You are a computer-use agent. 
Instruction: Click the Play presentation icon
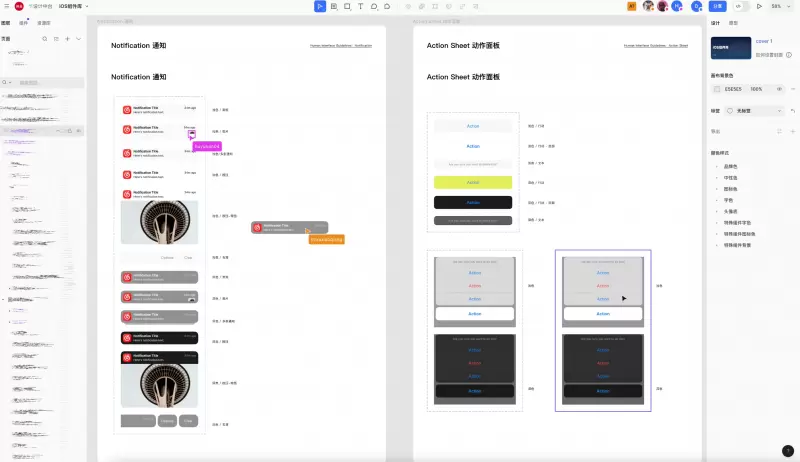pyautogui.click(x=759, y=6)
